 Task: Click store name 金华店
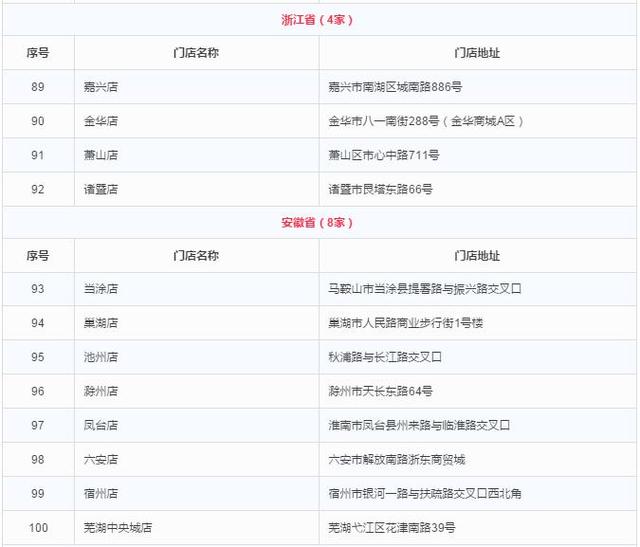click(x=101, y=121)
